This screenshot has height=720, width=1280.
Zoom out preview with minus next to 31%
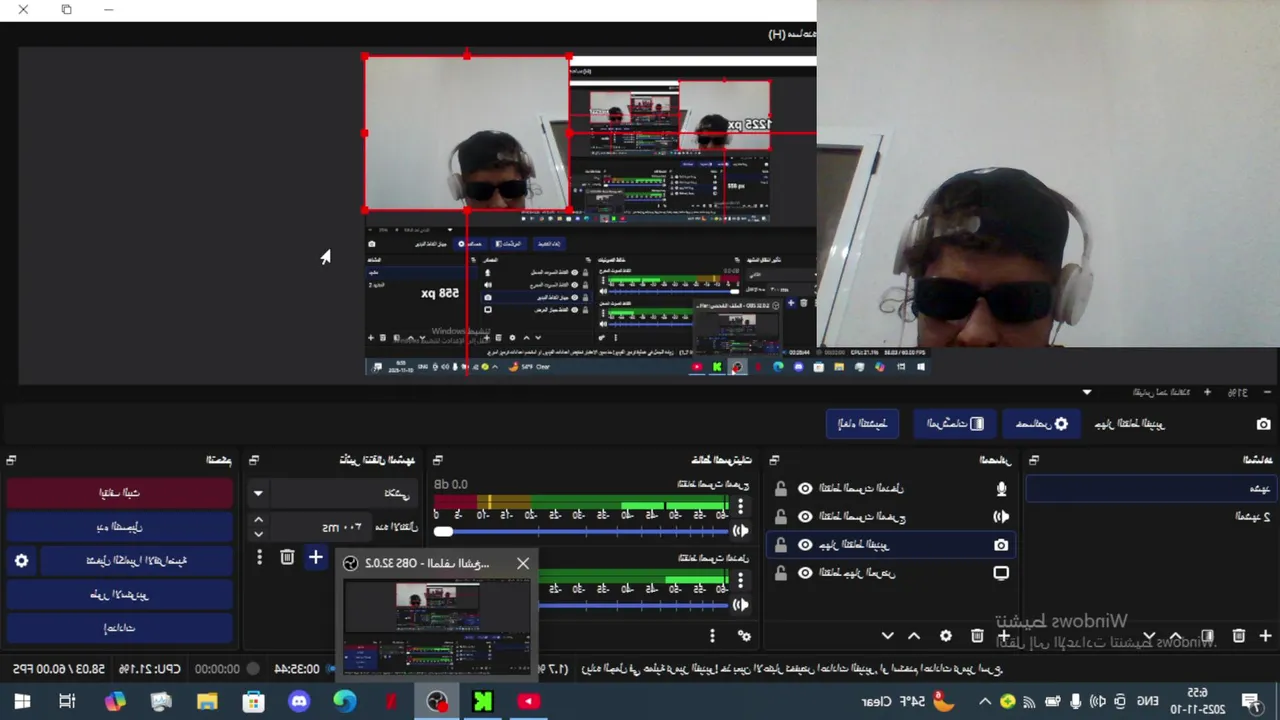point(1269,392)
